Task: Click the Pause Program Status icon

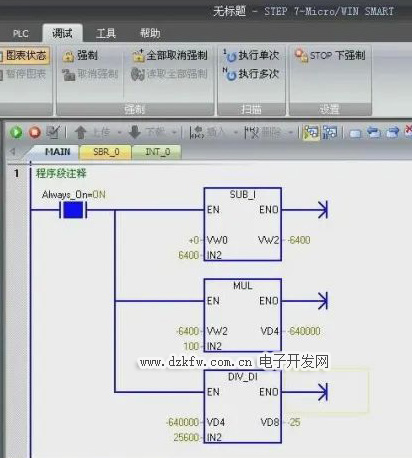Action: [330, 133]
